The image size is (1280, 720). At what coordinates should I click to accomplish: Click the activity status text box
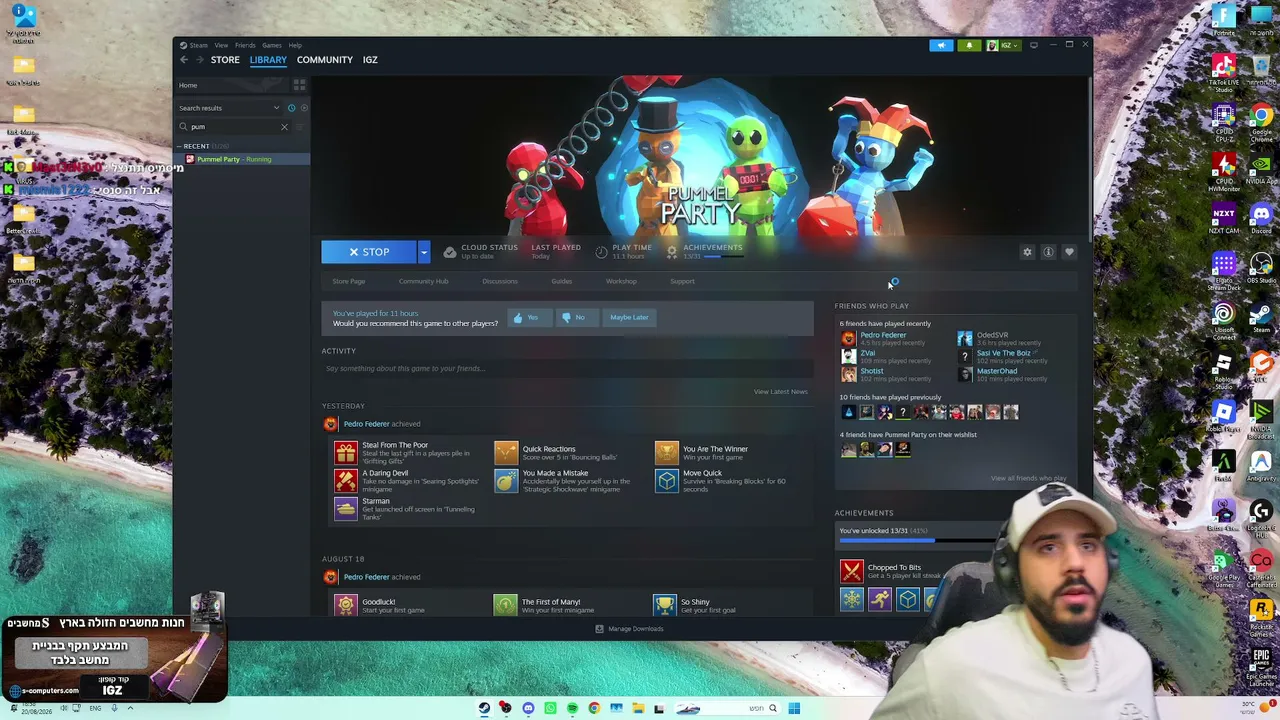pos(567,368)
